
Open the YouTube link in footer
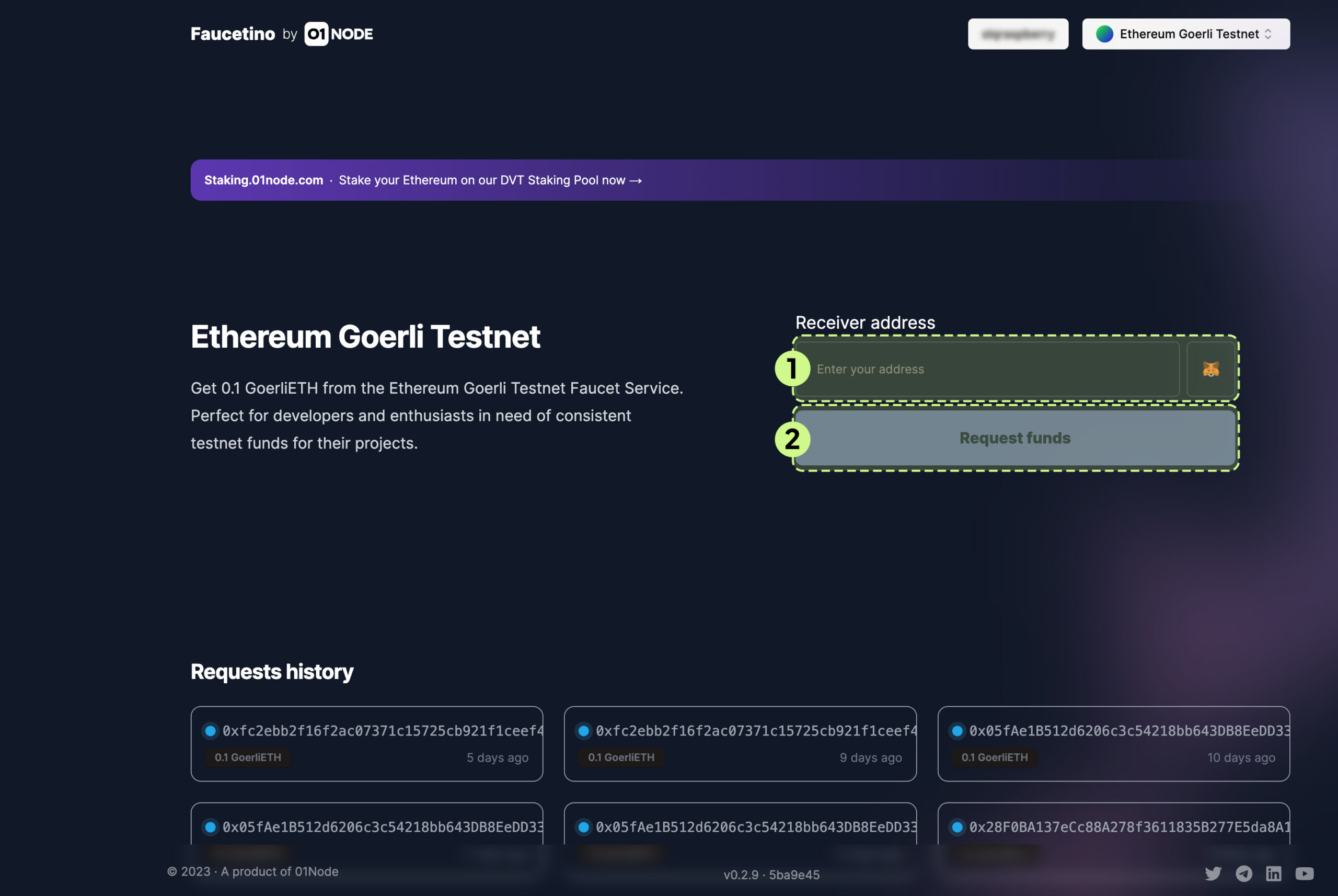pyautogui.click(x=1305, y=873)
